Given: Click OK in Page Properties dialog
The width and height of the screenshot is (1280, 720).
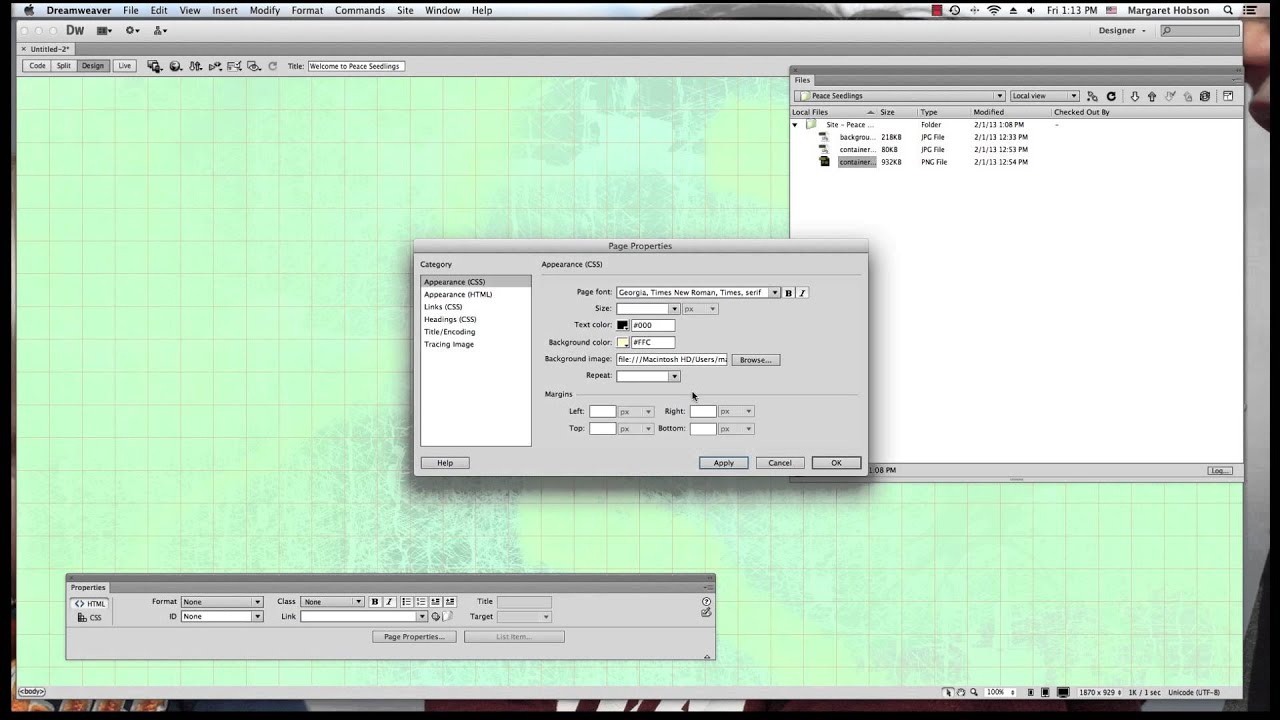Looking at the screenshot, I should point(836,463).
